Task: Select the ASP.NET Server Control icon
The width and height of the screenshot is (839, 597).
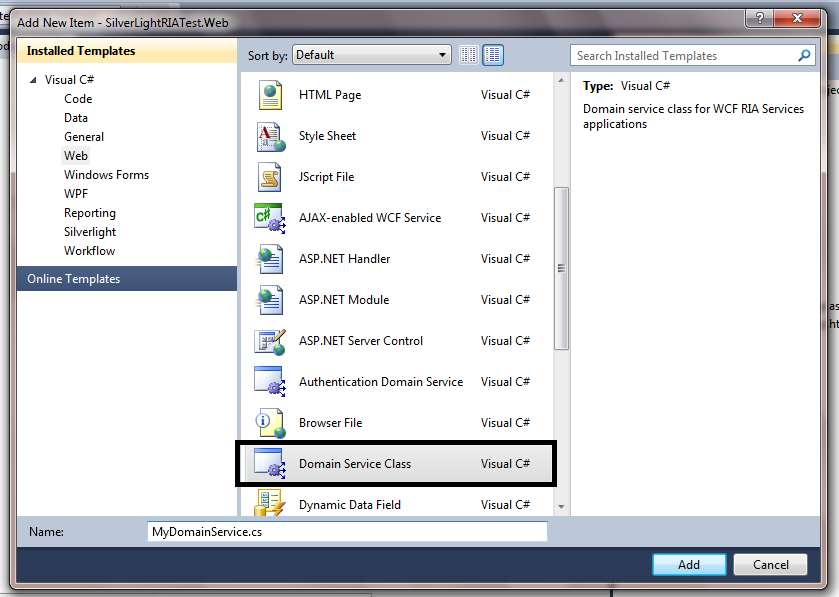Action: click(270, 342)
